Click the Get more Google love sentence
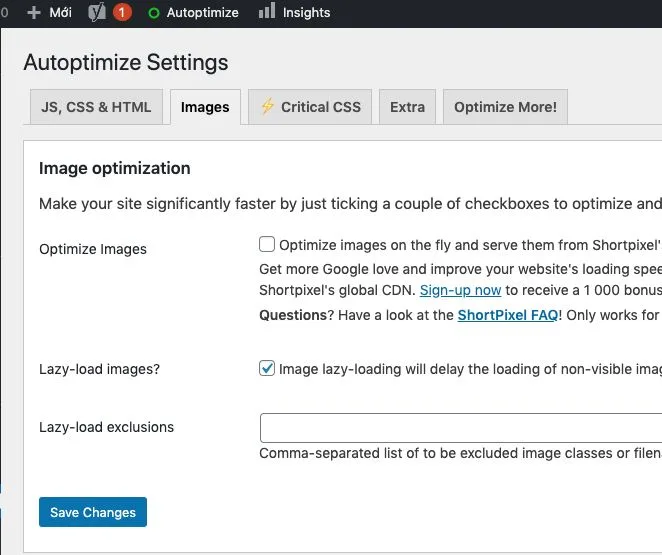The height and width of the screenshot is (555, 662). click(x=460, y=269)
